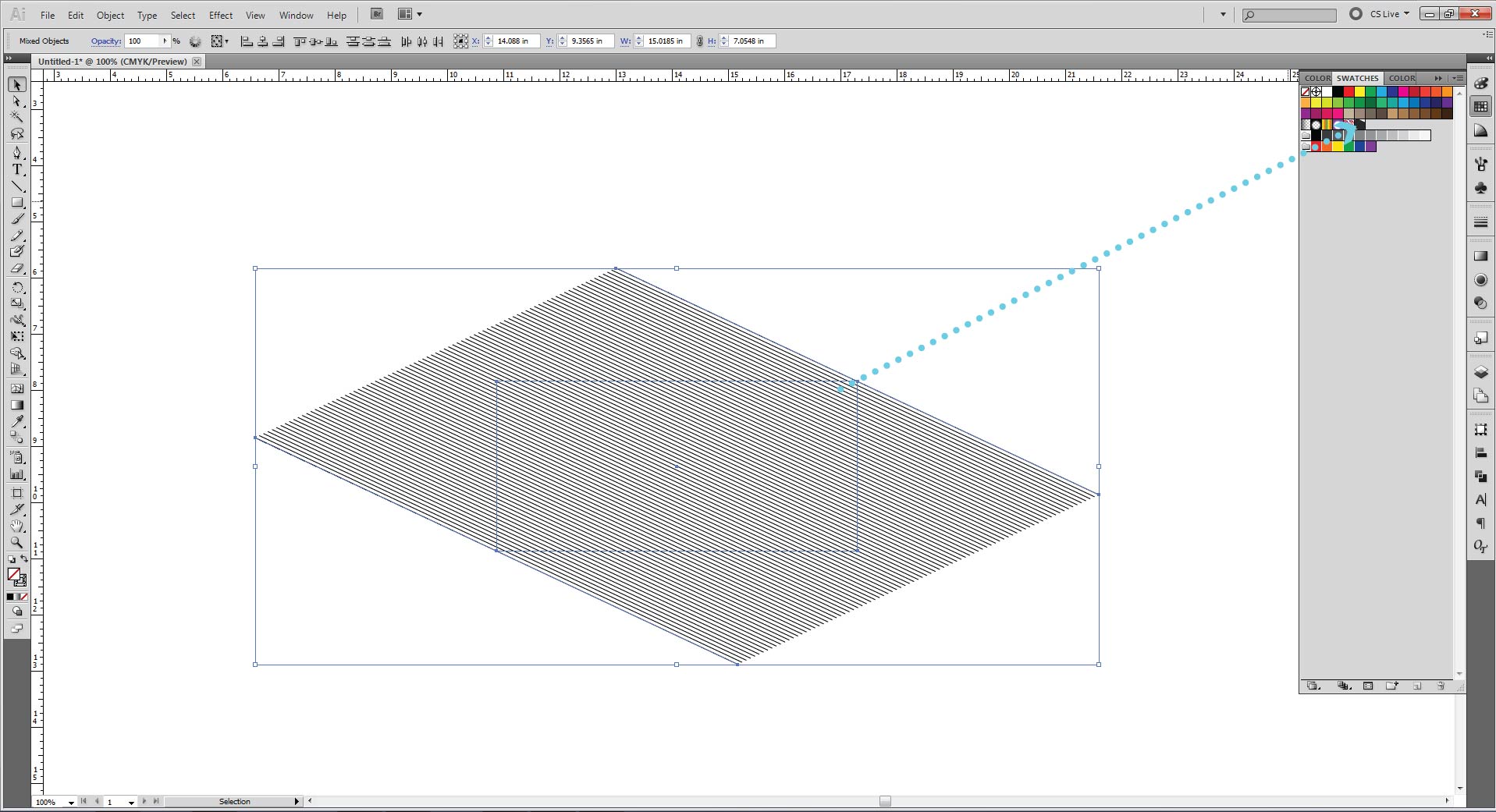Pick the Eyedropper tool

(16, 422)
